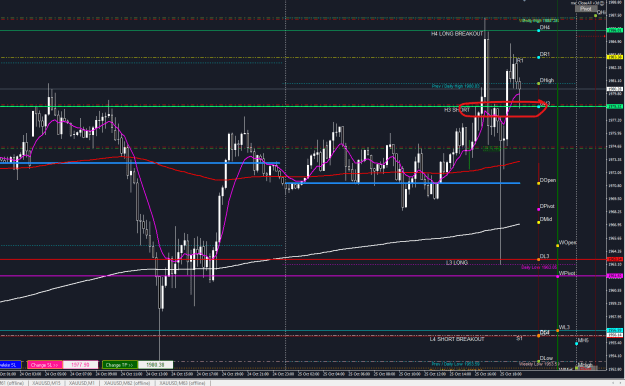The image size is (625, 386).
Task: Click the cyan WL3 price tag on the axis
Action: point(614,331)
